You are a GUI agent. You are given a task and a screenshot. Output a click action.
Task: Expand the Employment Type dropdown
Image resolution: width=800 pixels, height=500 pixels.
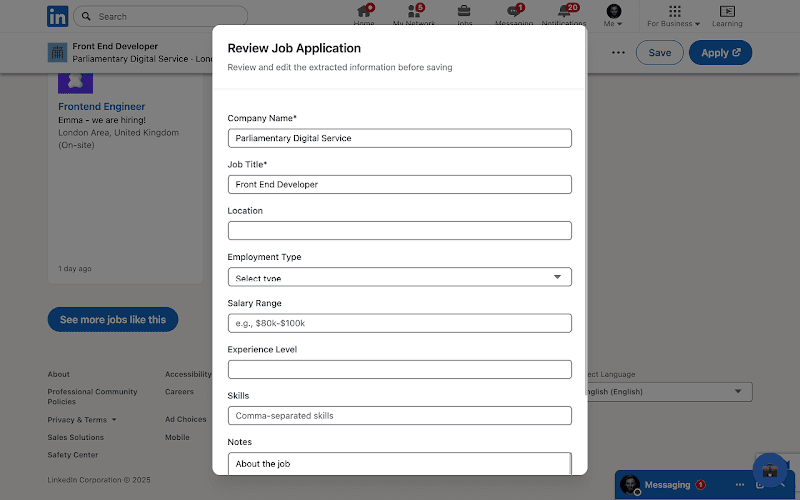(x=399, y=277)
